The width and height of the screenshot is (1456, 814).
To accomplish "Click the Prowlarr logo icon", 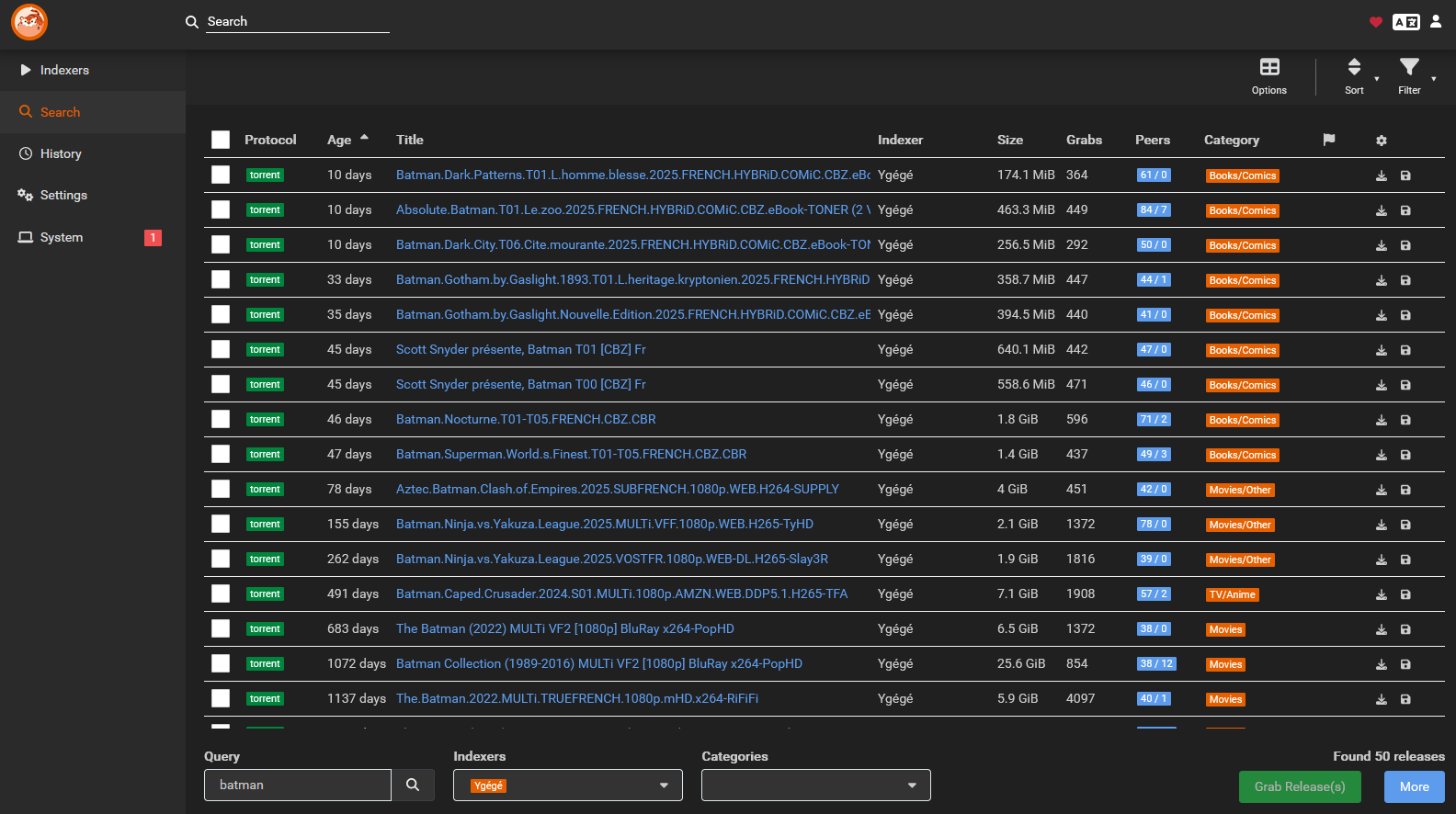I will click(x=29, y=22).
